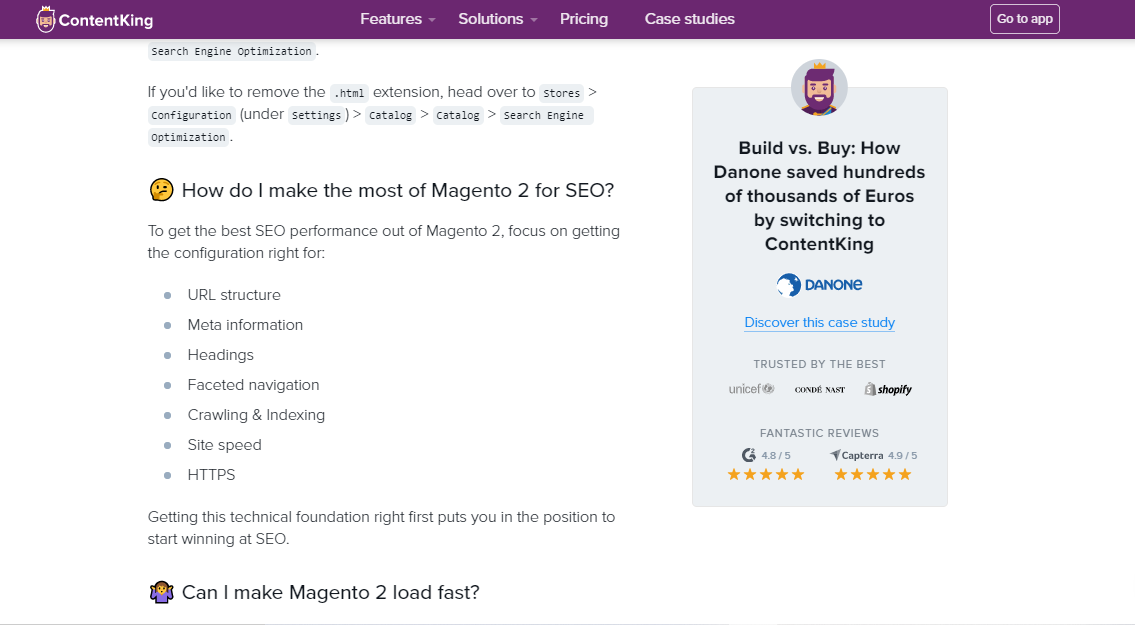Screen dimensions: 1135x625
Task: Expand the Solutions dropdown menu
Action: click(x=498, y=19)
